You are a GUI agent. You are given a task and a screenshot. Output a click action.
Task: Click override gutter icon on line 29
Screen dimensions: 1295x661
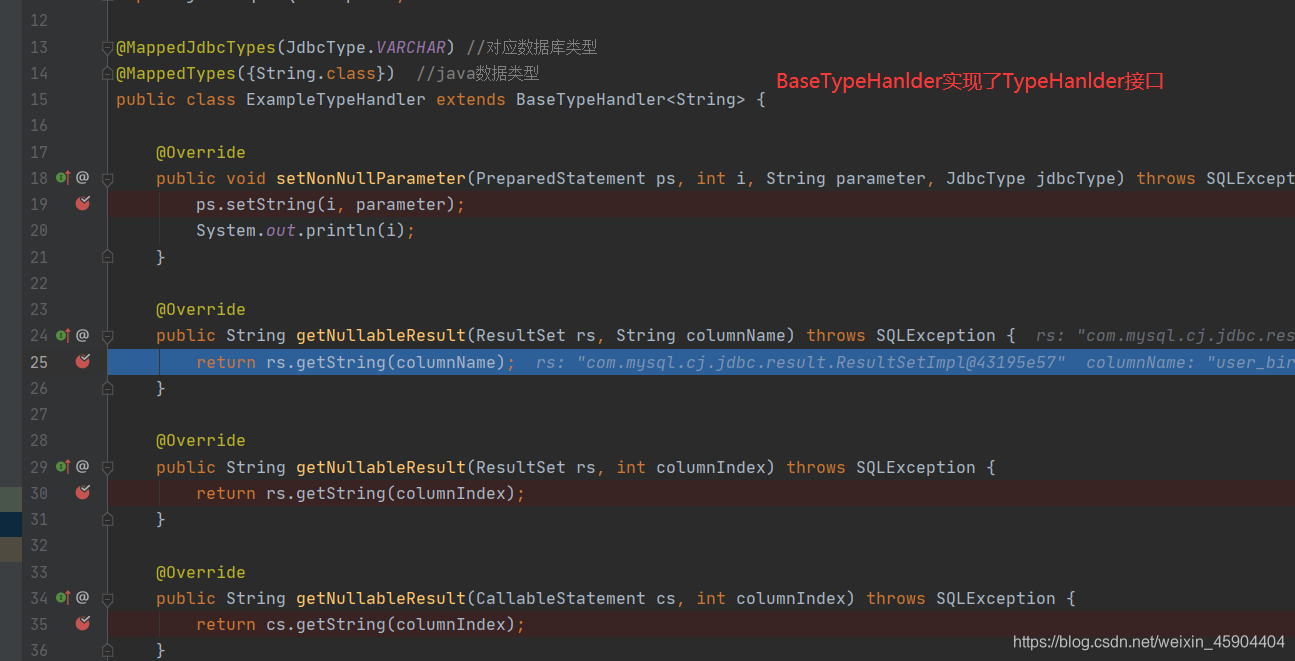point(63,467)
